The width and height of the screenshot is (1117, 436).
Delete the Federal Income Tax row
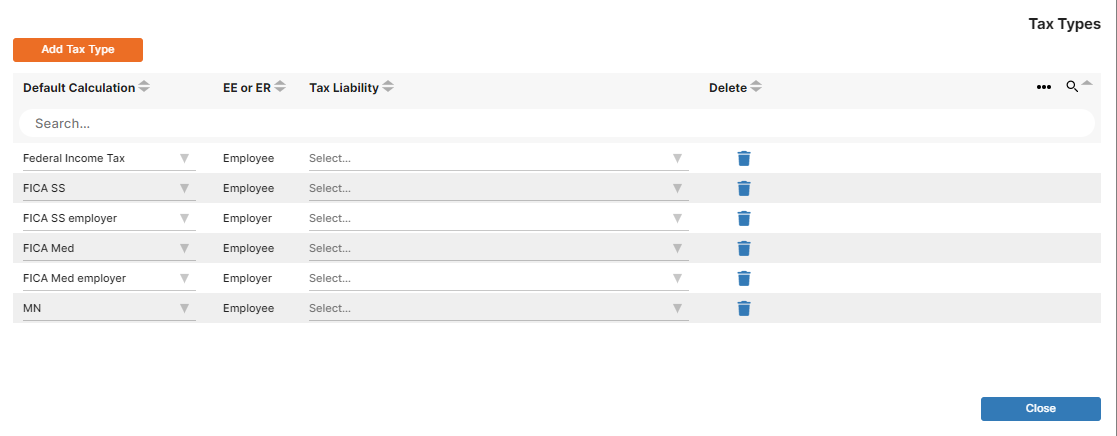pos(744,158)
